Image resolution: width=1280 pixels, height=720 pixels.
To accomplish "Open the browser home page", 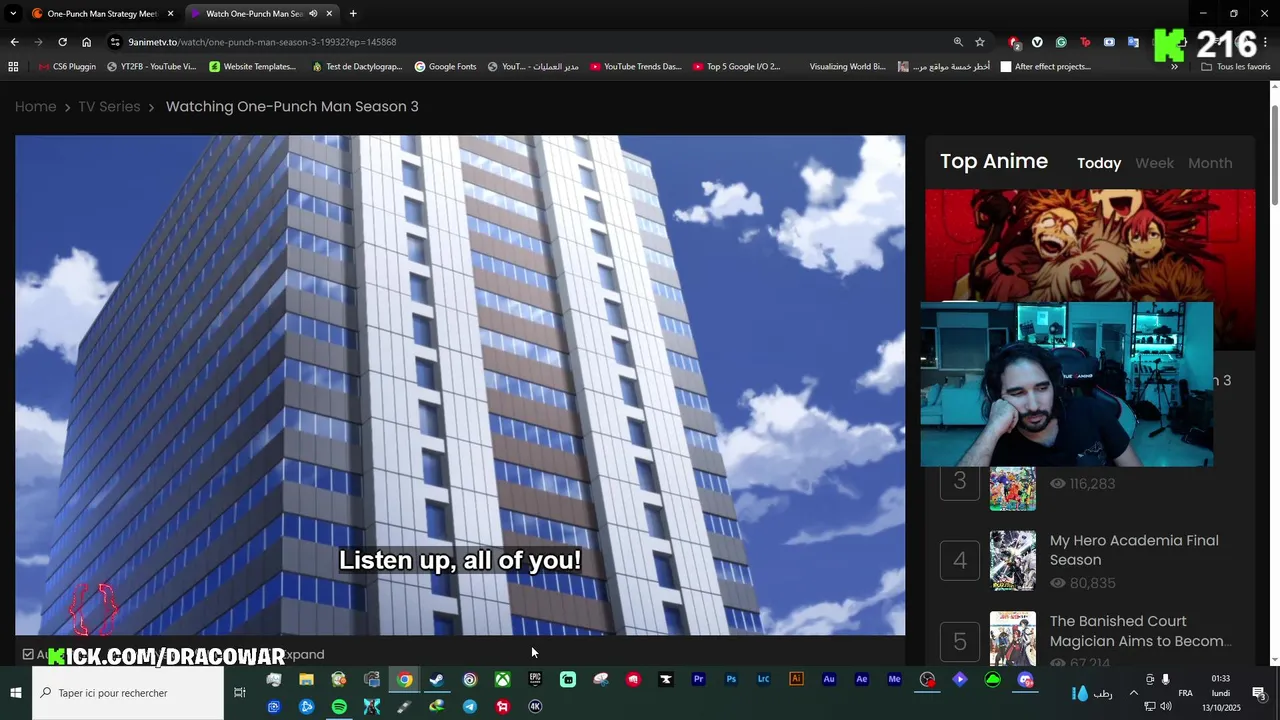I will tap(86, 42).
